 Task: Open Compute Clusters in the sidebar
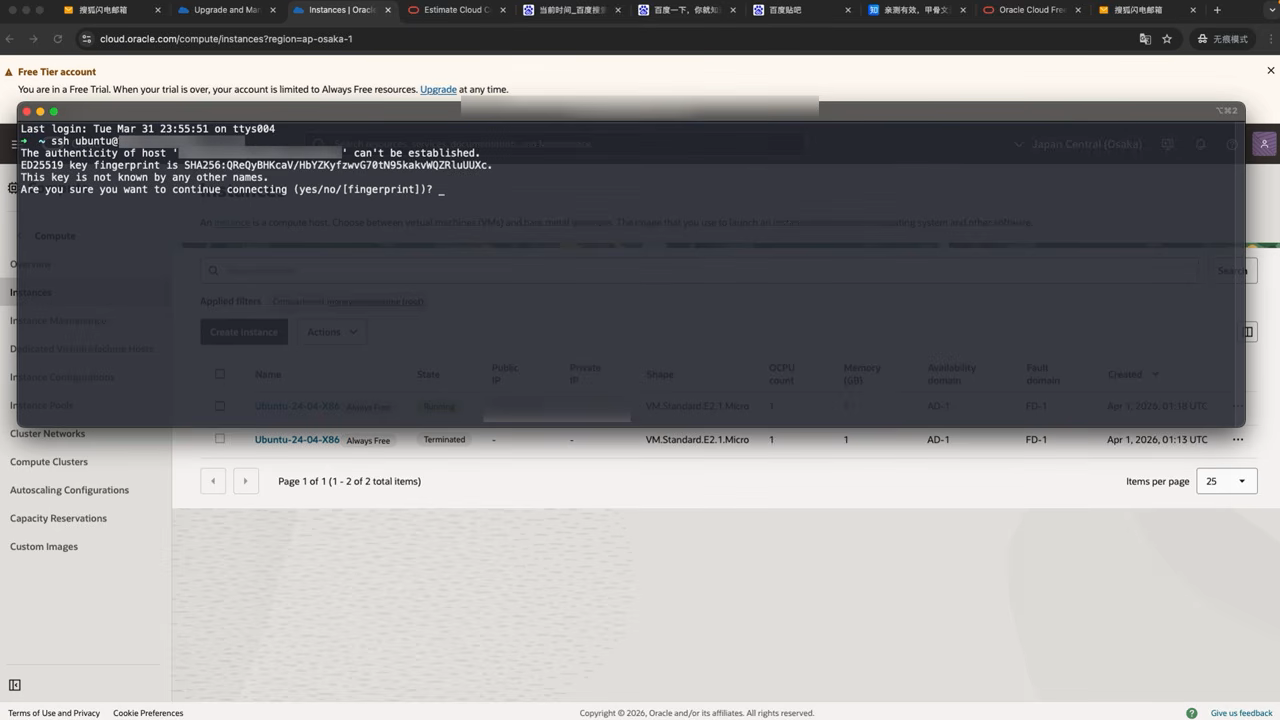click(49, 462)
